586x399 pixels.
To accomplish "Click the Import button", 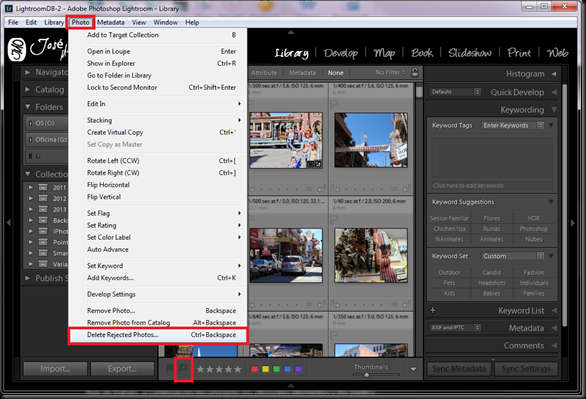I will coord(55,369).
